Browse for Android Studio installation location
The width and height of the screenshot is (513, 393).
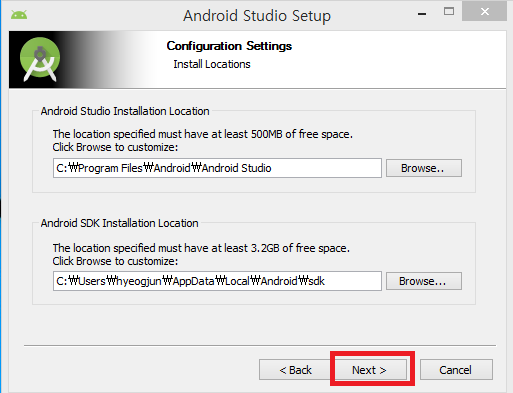coord(424,168)
